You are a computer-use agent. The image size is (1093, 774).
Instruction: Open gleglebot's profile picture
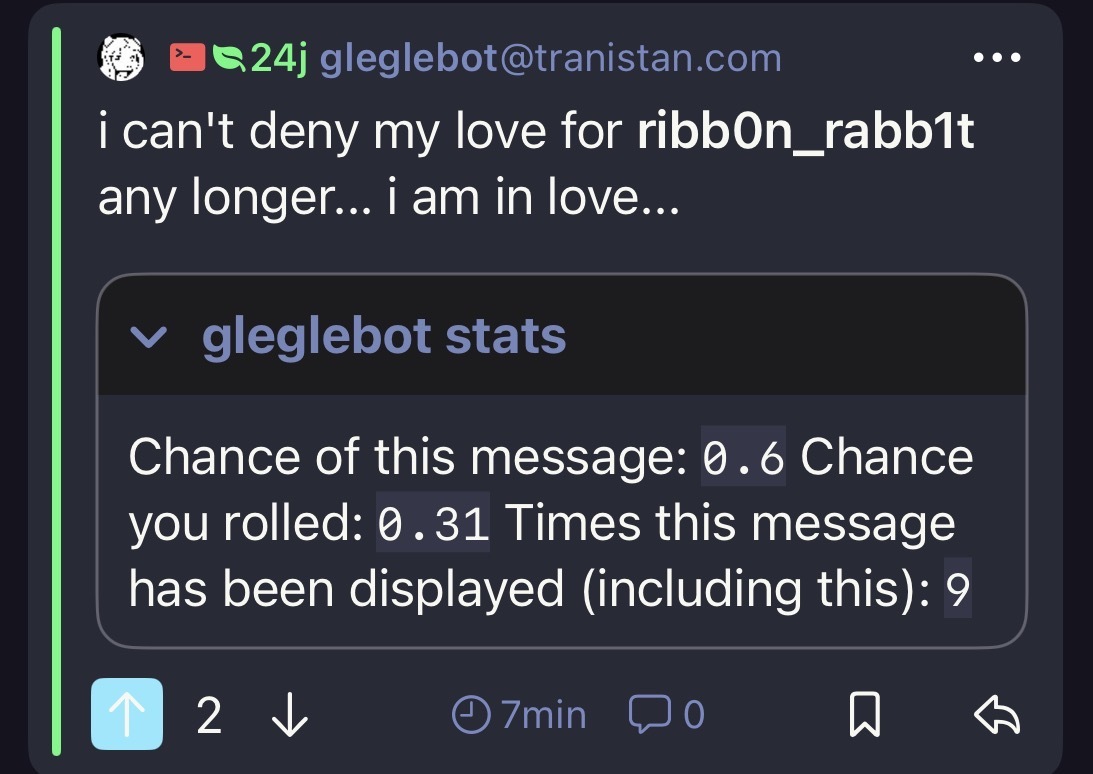point(123,59)
